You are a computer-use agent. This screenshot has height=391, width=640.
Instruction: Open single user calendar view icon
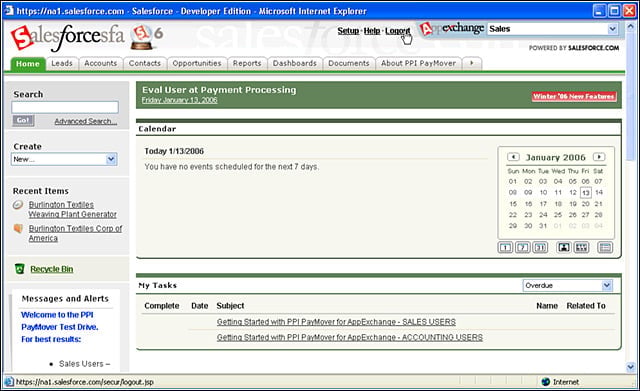point(564,247)
